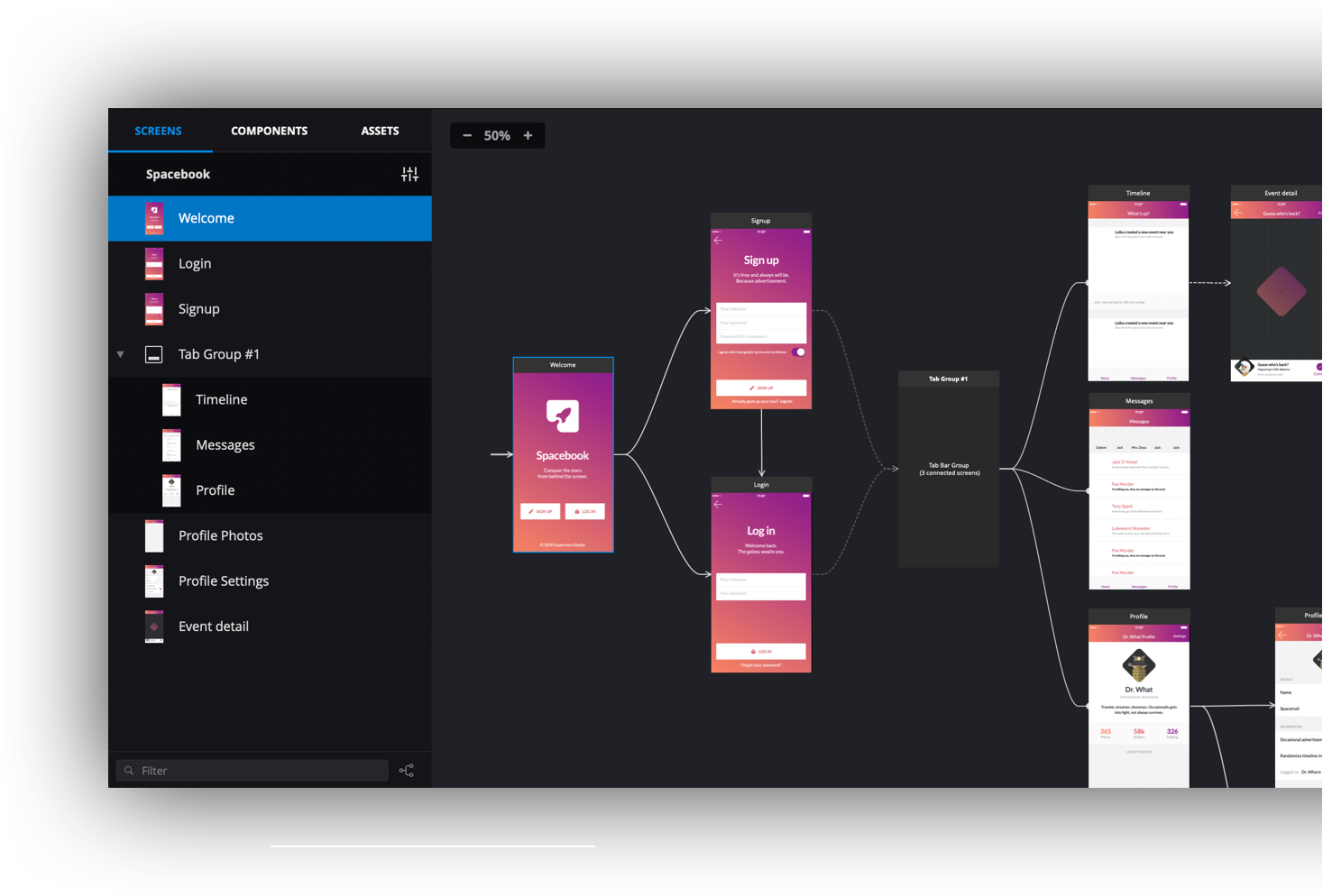Screen dimensions: 1323x896
Task: Collapse the Tab Group #1 disclosure triangle
Action: [x=120, y=353]
